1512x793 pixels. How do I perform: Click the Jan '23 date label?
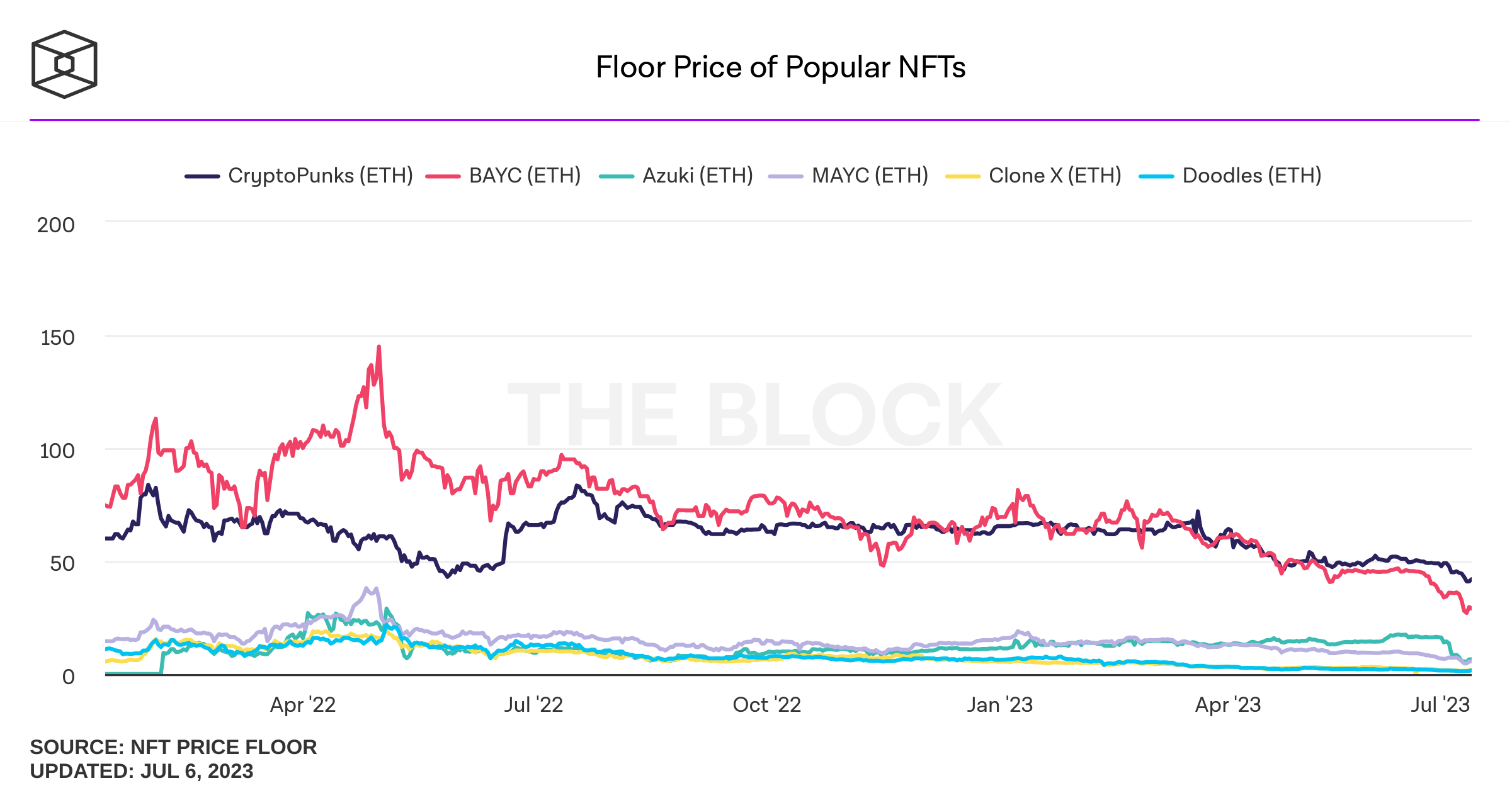coord(999,705)
